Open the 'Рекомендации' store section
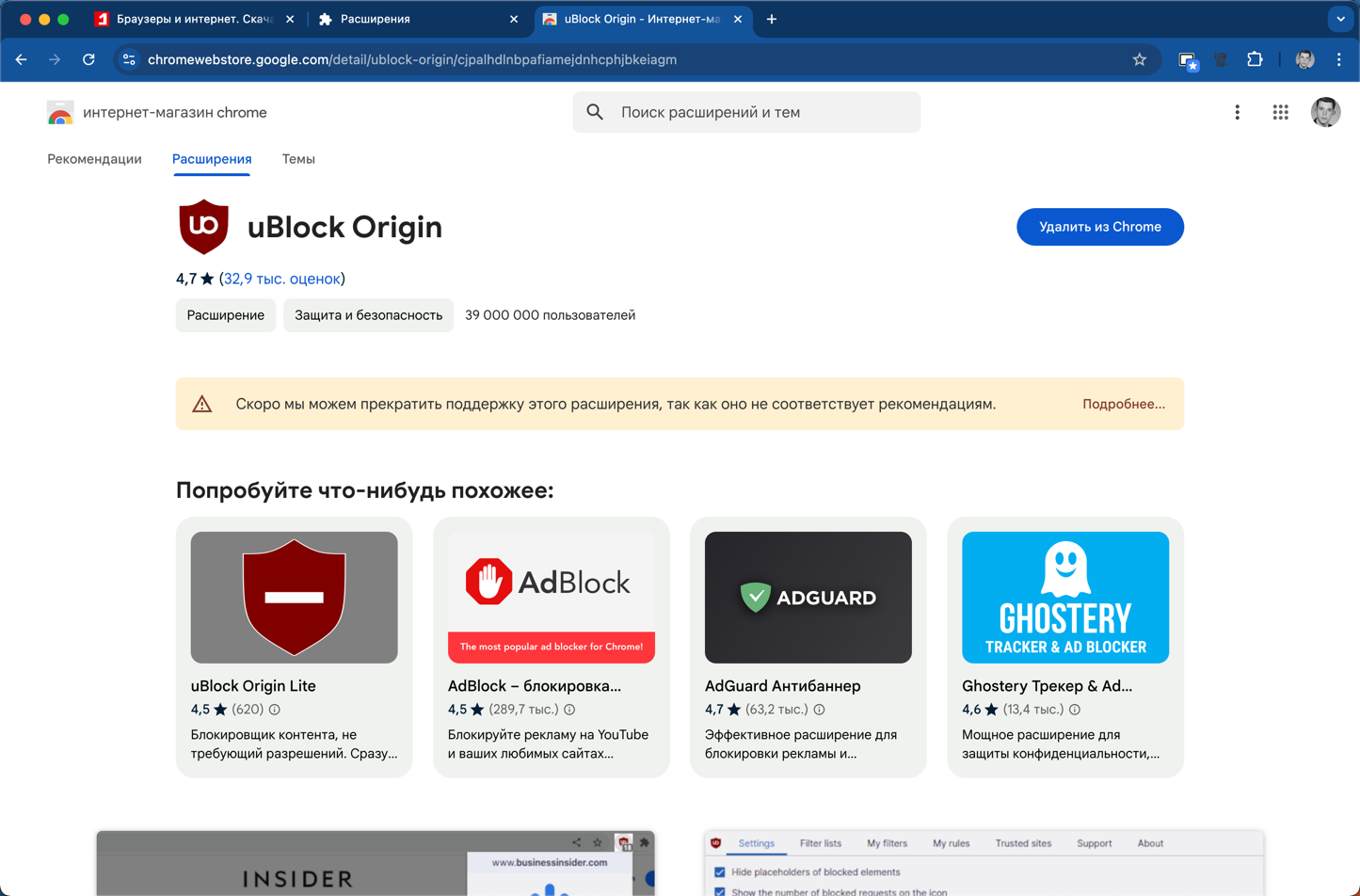Image resolution: width=1360 pixels, height=896 pixels. click(x=94, y=159)
